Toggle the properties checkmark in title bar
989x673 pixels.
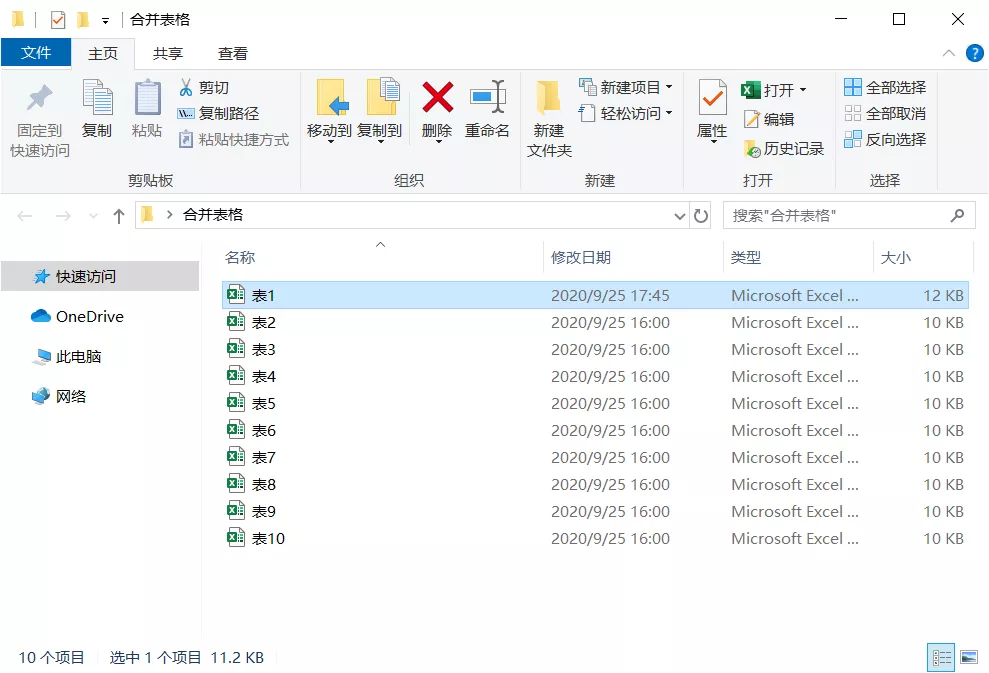(x=58, y=20)
